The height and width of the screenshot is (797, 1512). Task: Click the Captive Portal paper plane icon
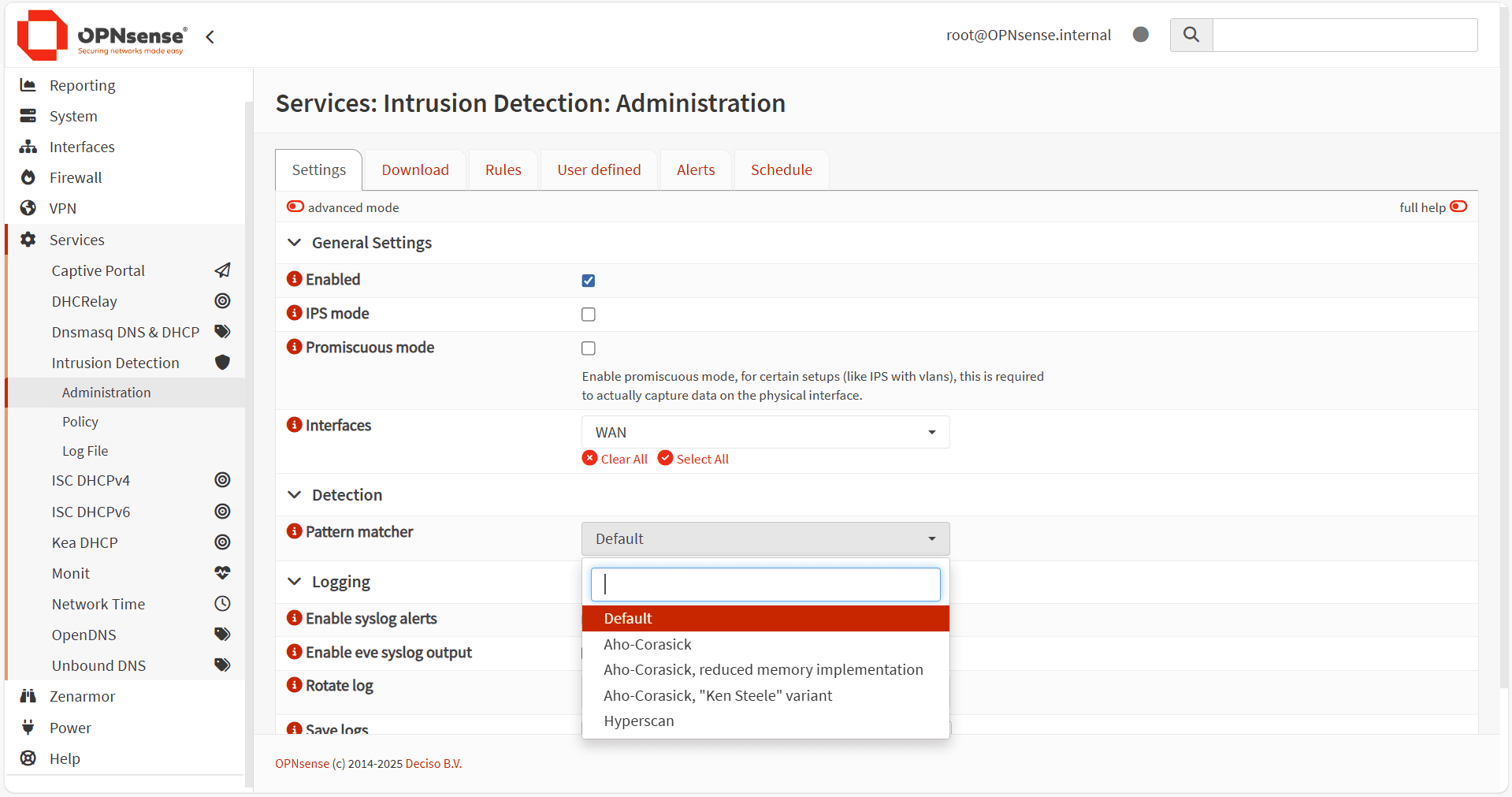222,270
